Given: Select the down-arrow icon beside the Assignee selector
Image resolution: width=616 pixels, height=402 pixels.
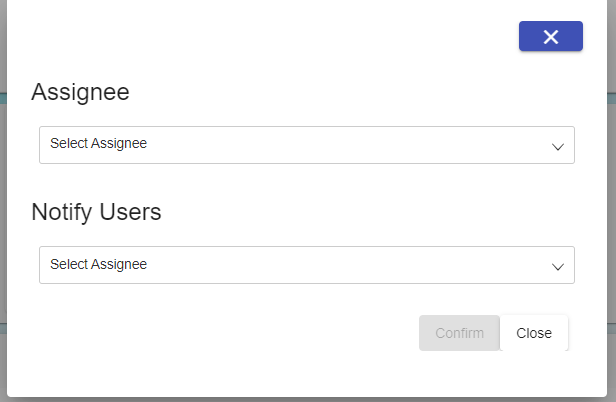Looking at the screenshot, I should (558, 146).
